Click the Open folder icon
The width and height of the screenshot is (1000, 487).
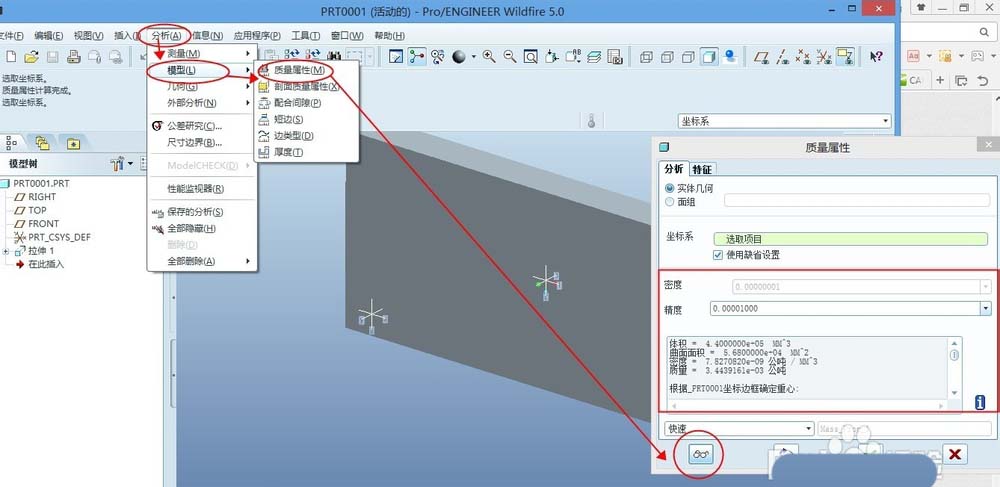[31, 57]
